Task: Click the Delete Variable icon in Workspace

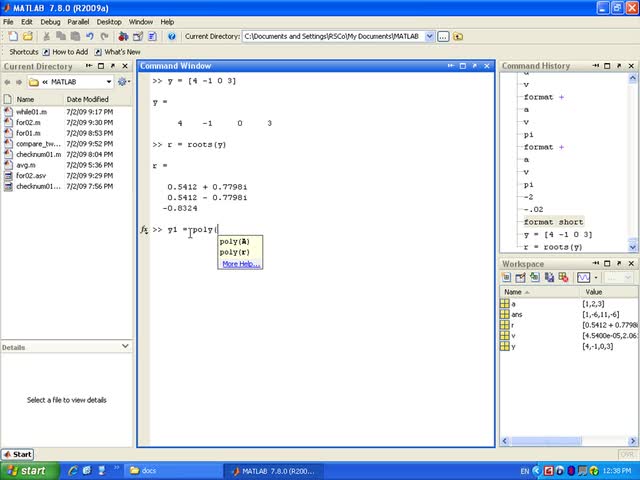Action: [564, 277]
